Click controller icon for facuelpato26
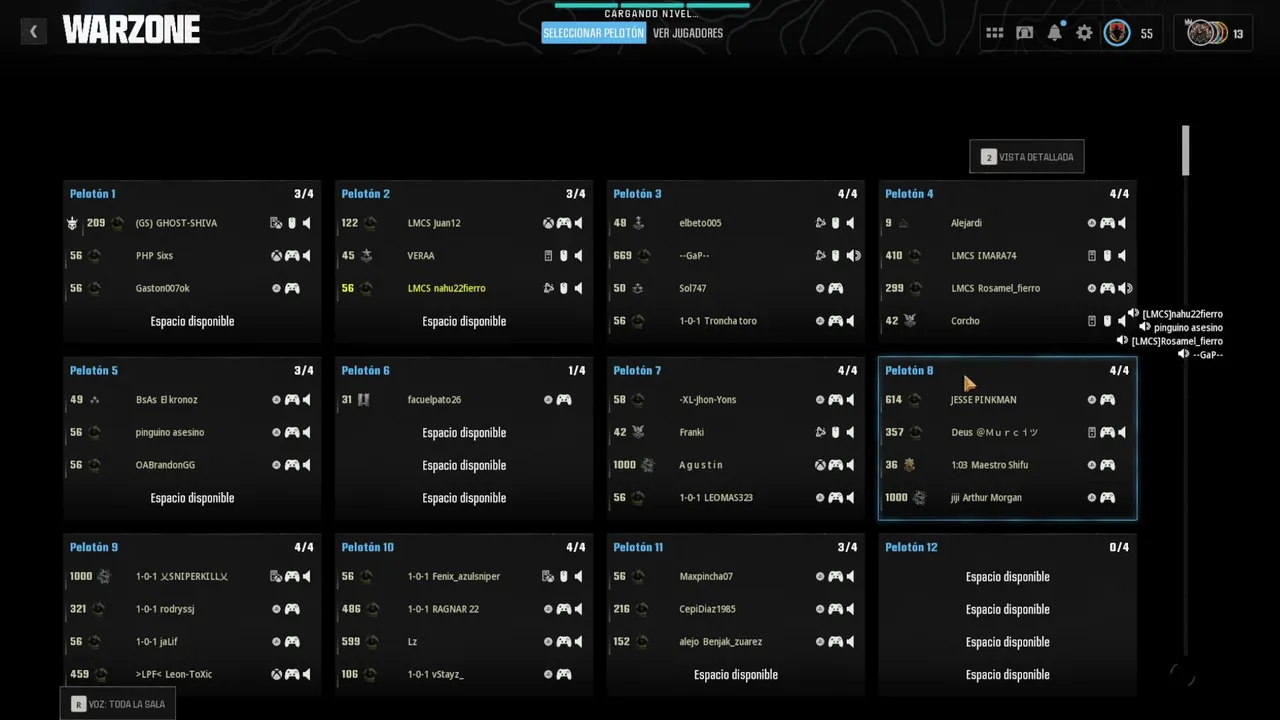This screenshot has width=1280, height=720. (x=564, y=400)
